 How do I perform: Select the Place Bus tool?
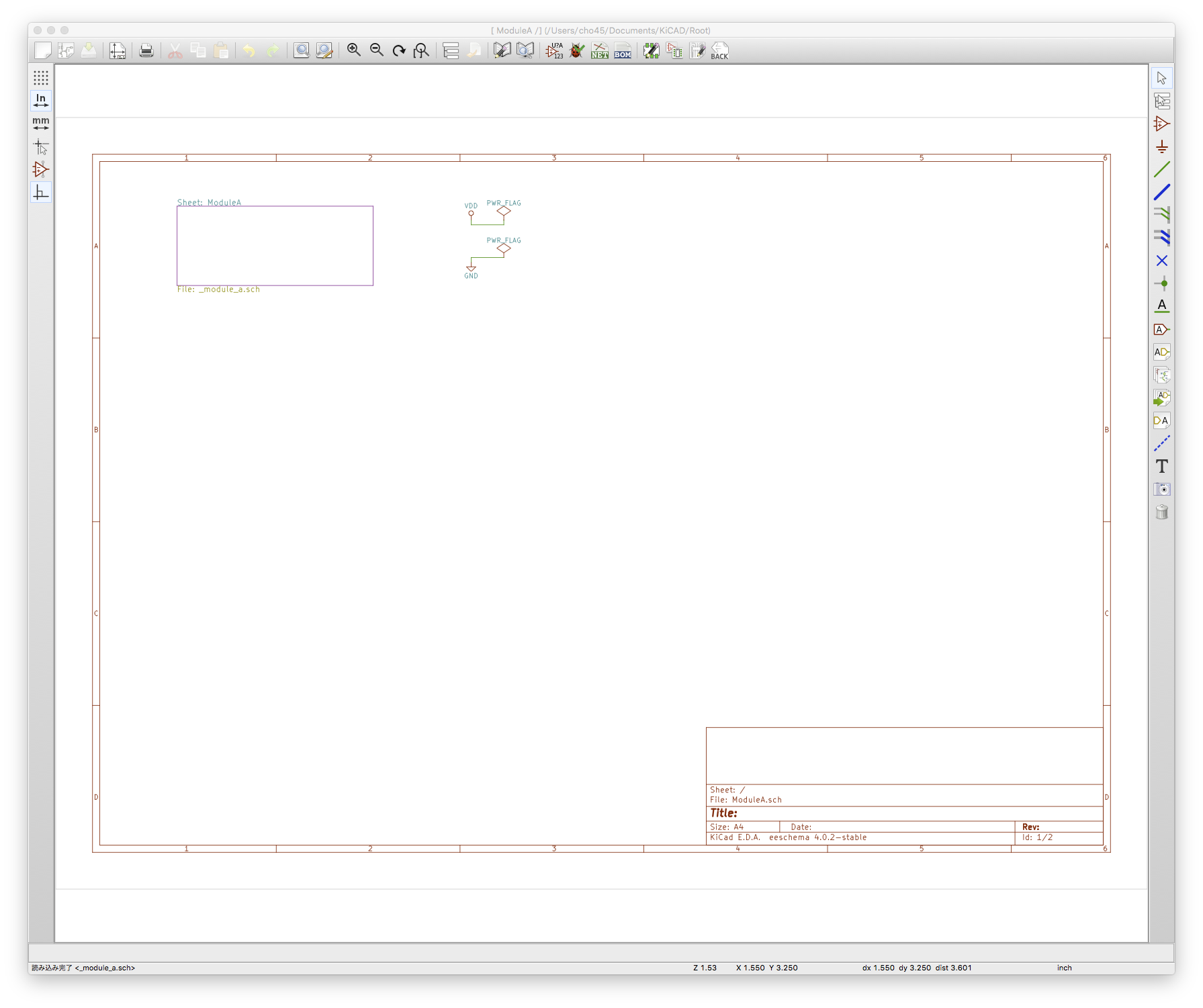(1161, 193)
